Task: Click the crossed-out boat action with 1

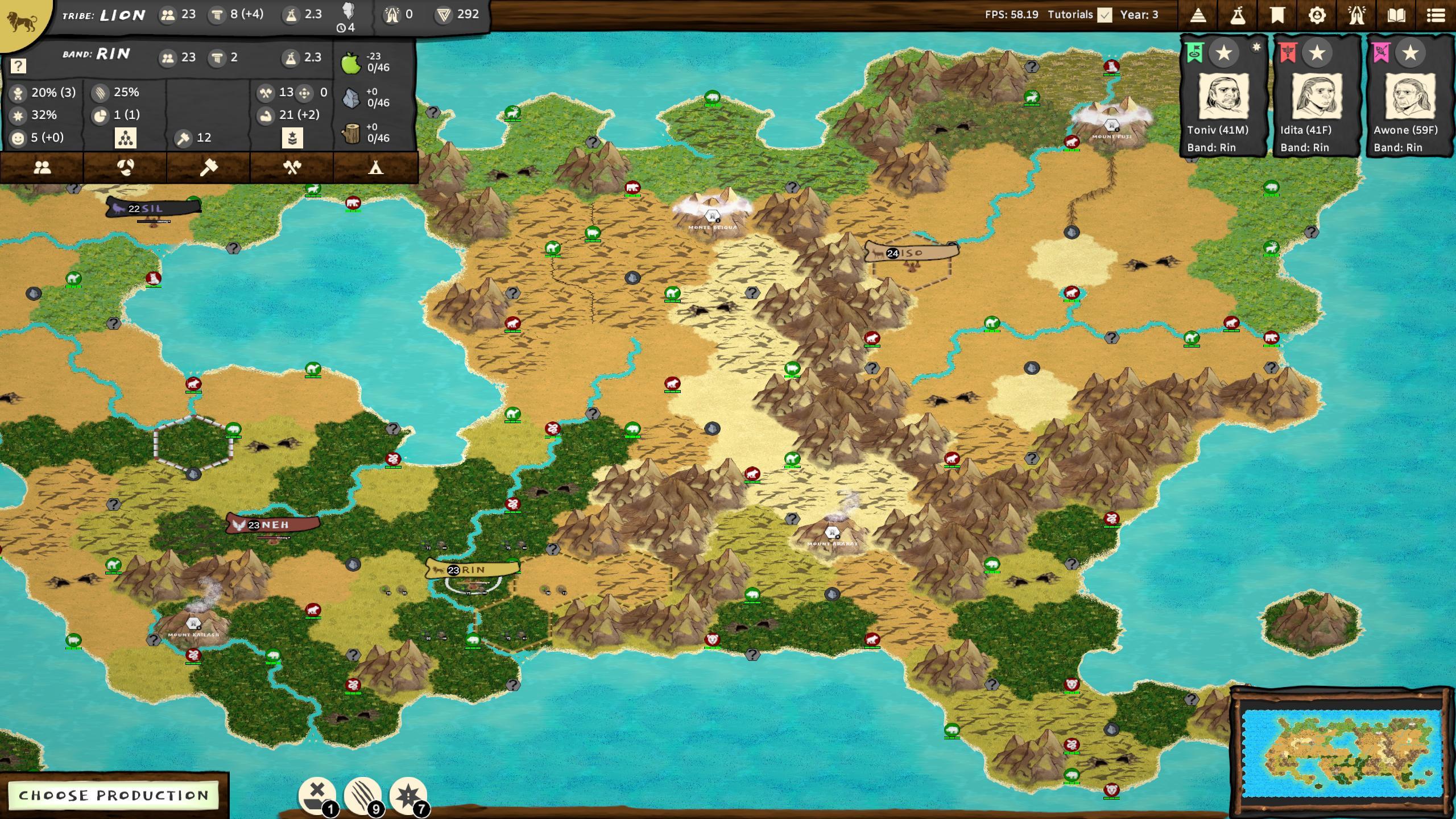Action: tap(317, 795)
